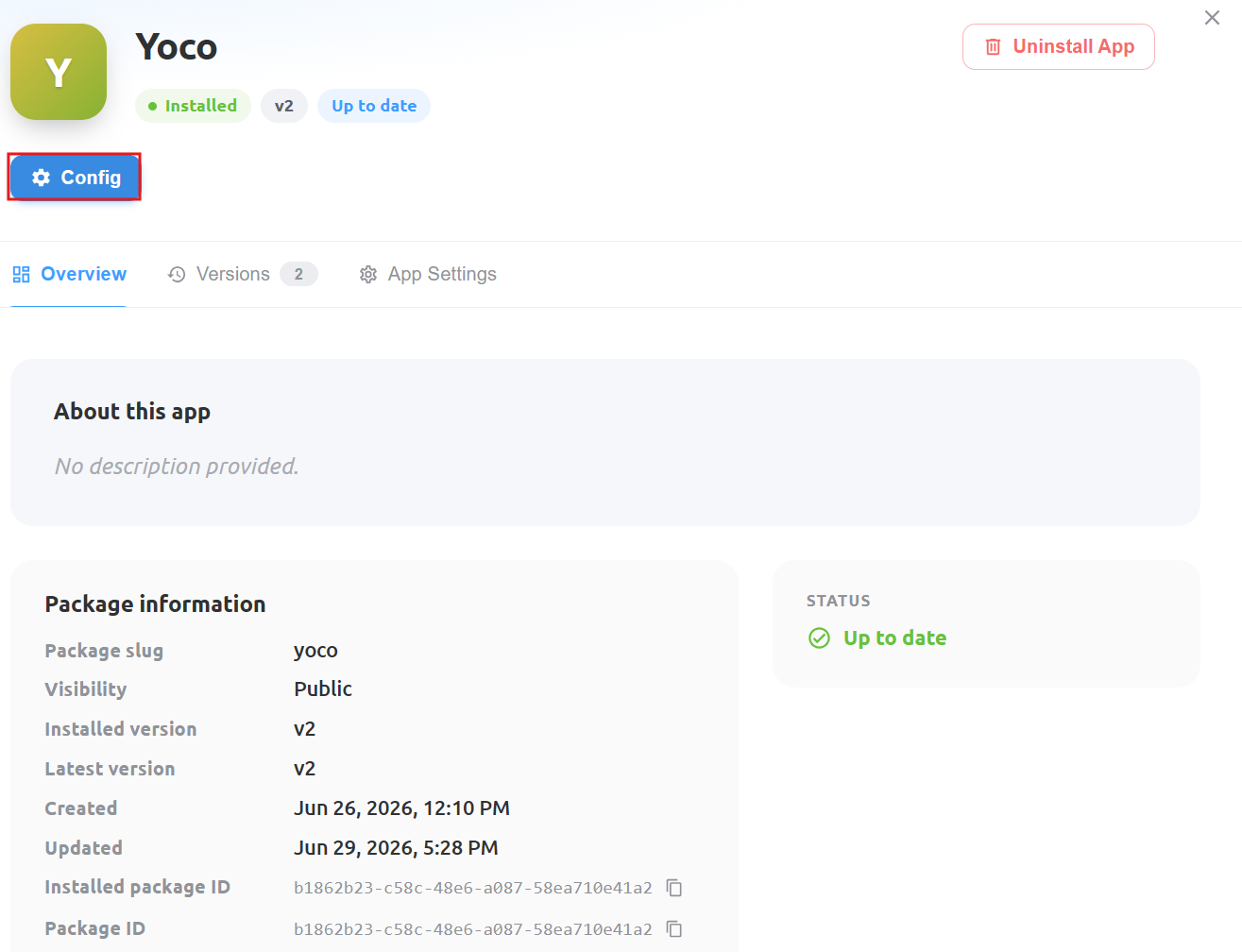Click the green Installed status badge

coord(193,106)
